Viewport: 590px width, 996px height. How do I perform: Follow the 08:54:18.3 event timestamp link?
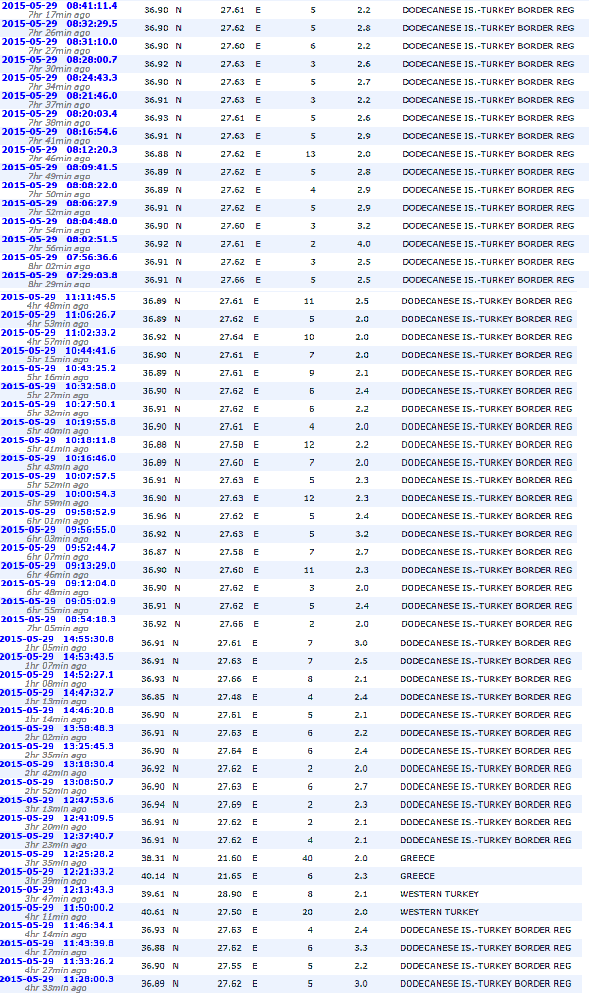tap(58, 619)
